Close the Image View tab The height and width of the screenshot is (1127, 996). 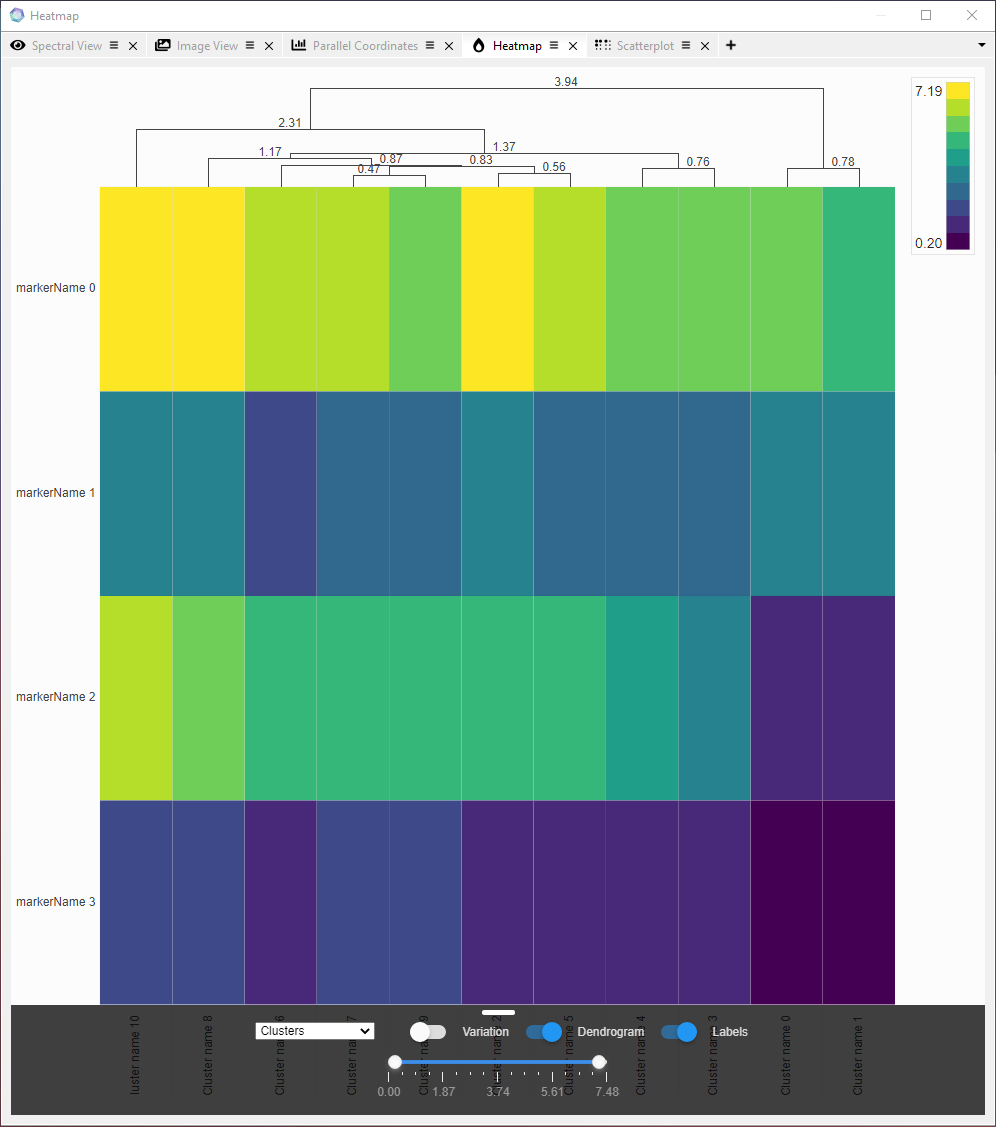pos(269,46)
